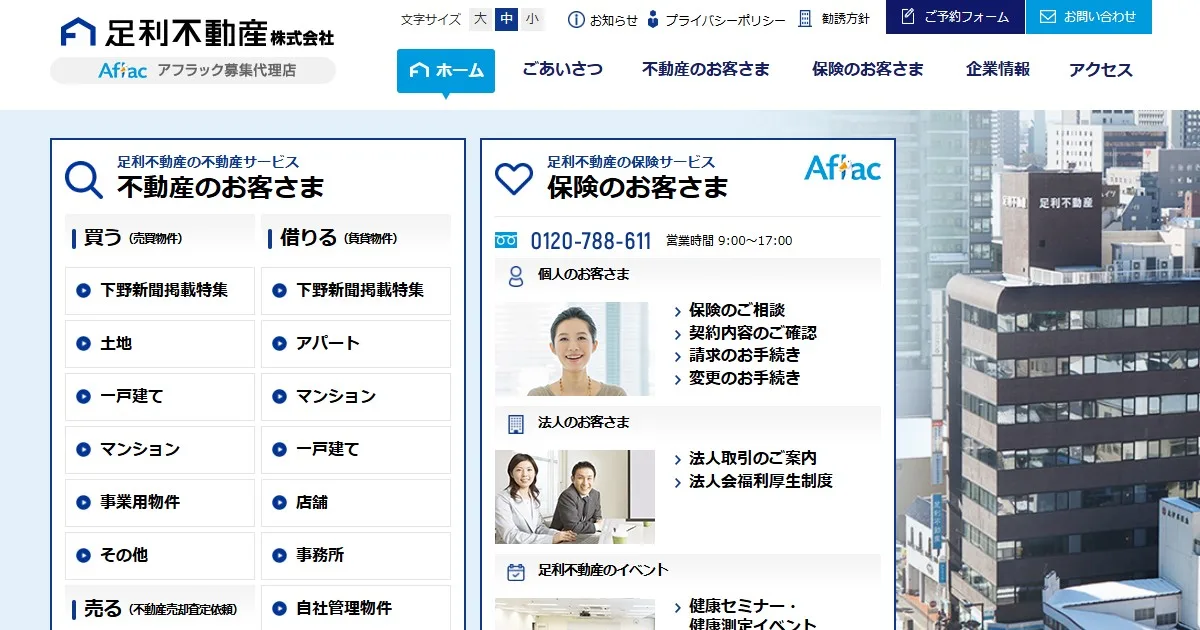1200x630 pixels.
Task: Click the business pair photo thumbnail
Action: 575,497
